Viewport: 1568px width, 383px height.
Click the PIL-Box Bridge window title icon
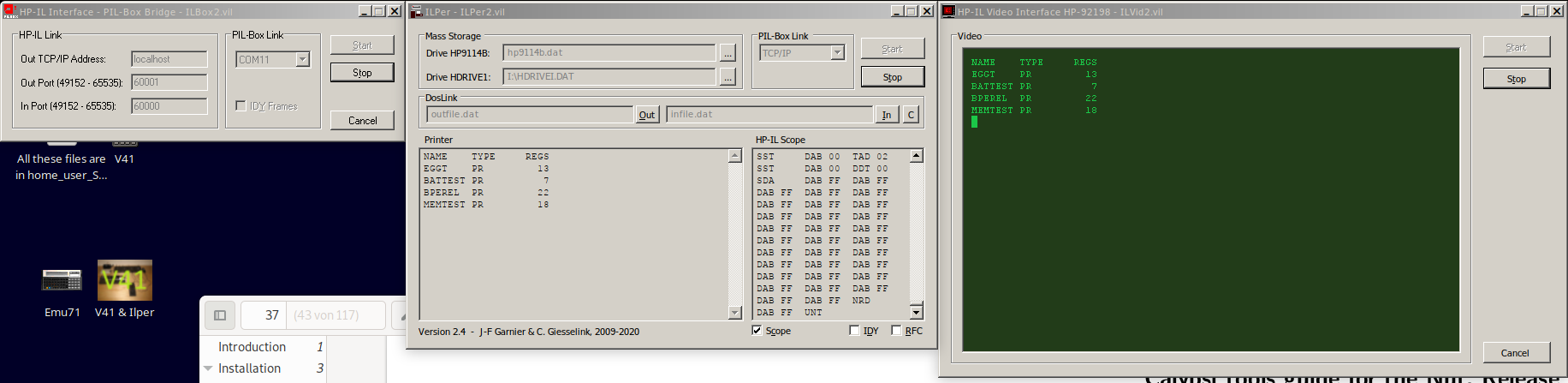pos(10,11)
